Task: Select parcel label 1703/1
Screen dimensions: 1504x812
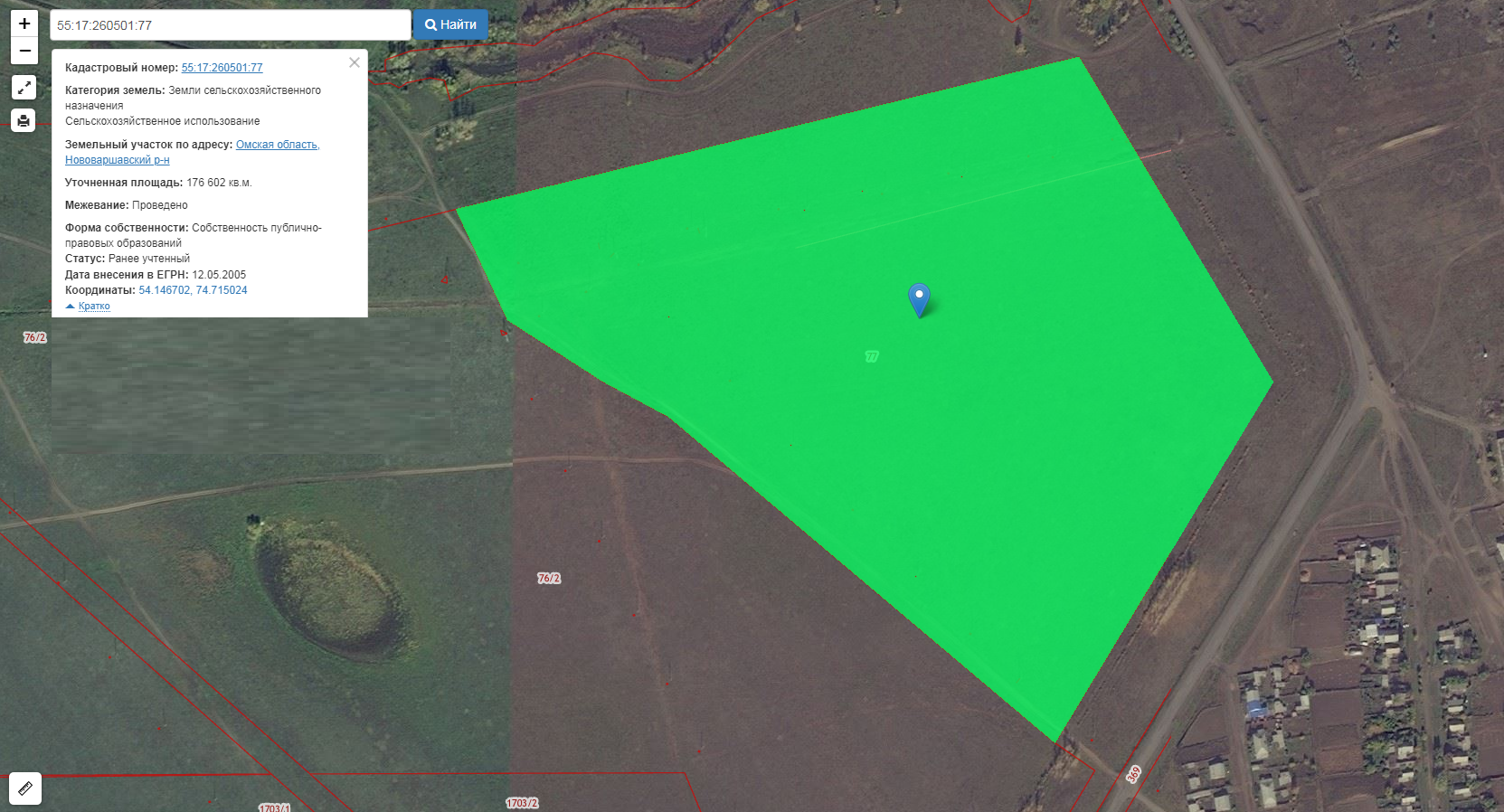Action: tap(274, 807)
